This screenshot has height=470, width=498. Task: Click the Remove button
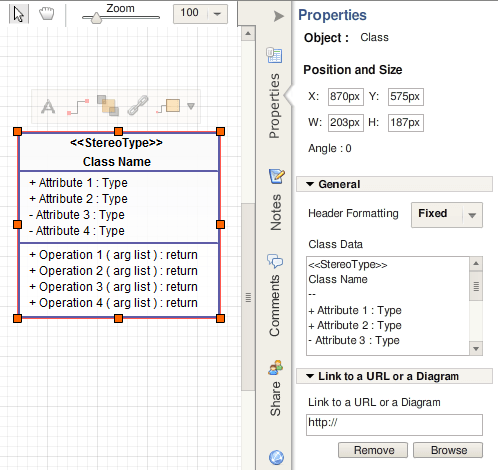click(x=373, y=450)
